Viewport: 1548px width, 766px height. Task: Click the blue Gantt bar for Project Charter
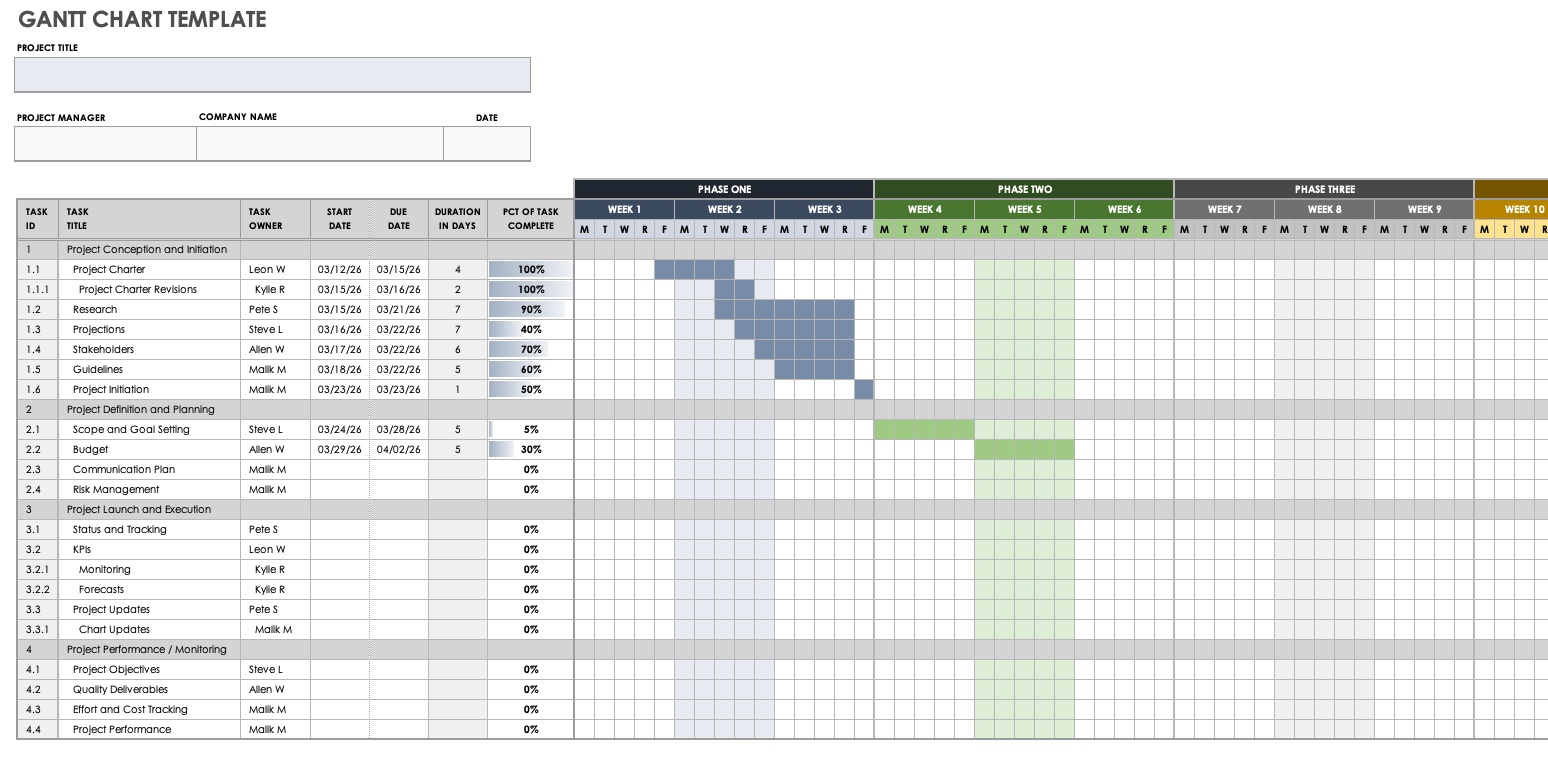(x=694, y=269)
